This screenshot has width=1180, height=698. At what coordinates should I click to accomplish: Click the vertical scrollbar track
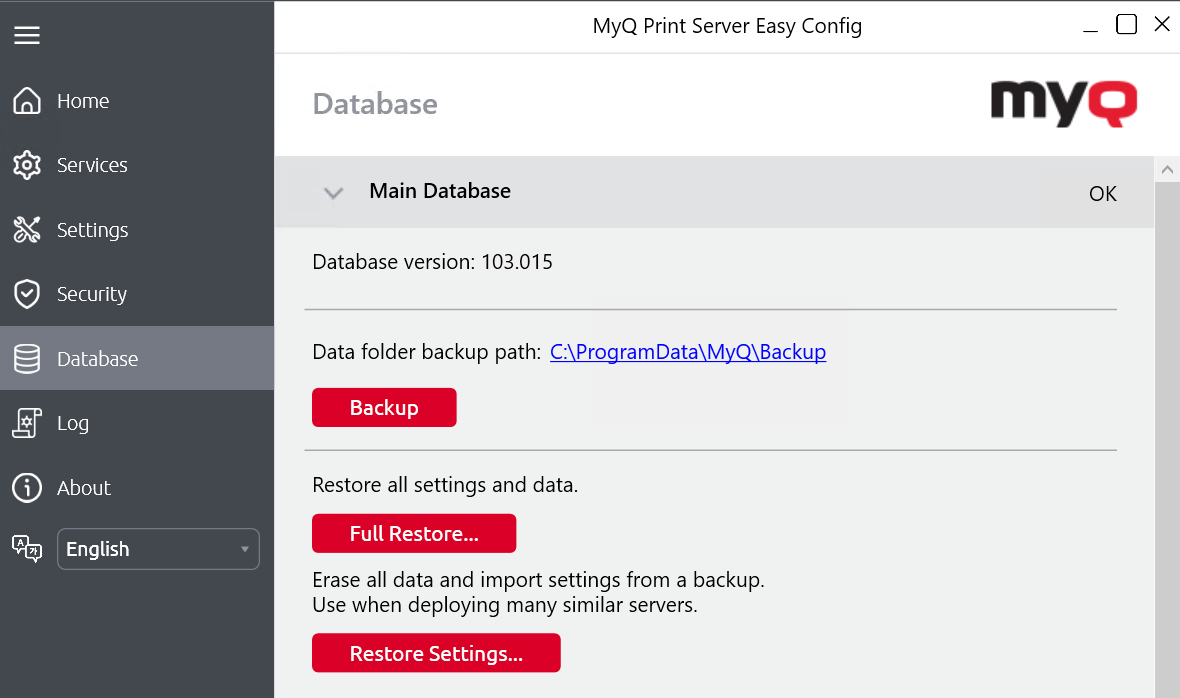click(x=1167, y=439)
